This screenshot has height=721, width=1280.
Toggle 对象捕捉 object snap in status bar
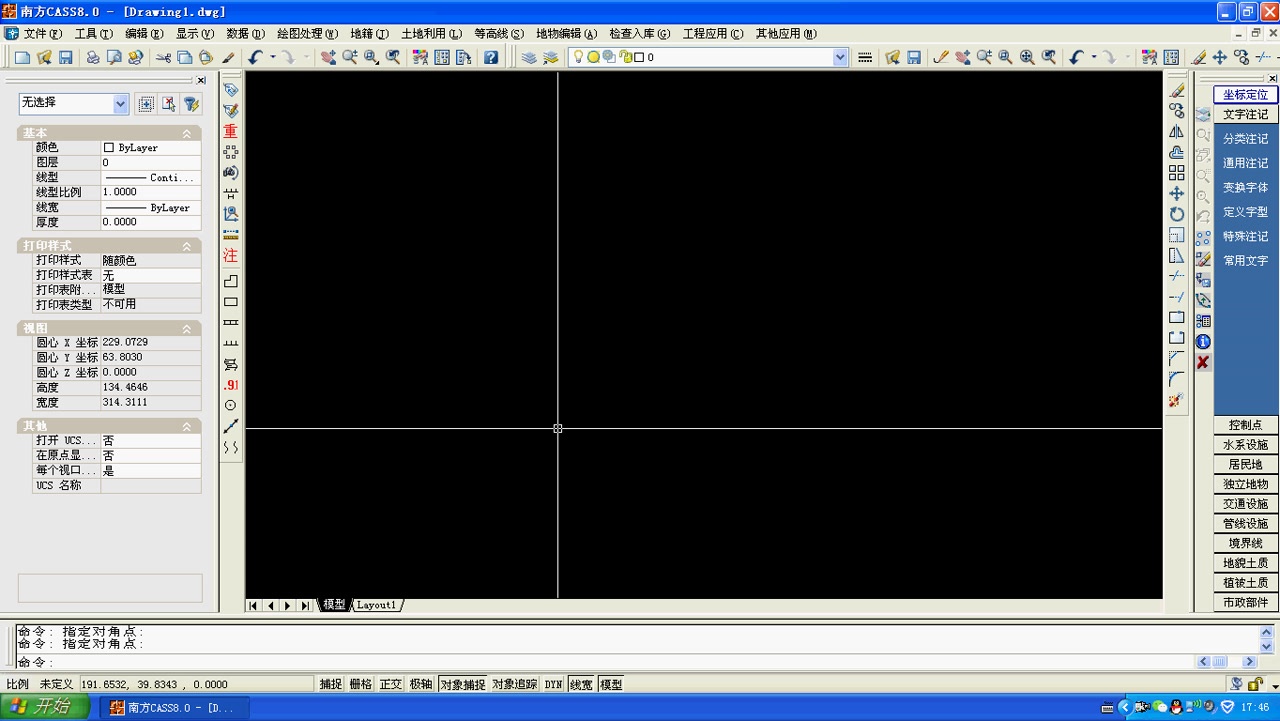(462, 684)
